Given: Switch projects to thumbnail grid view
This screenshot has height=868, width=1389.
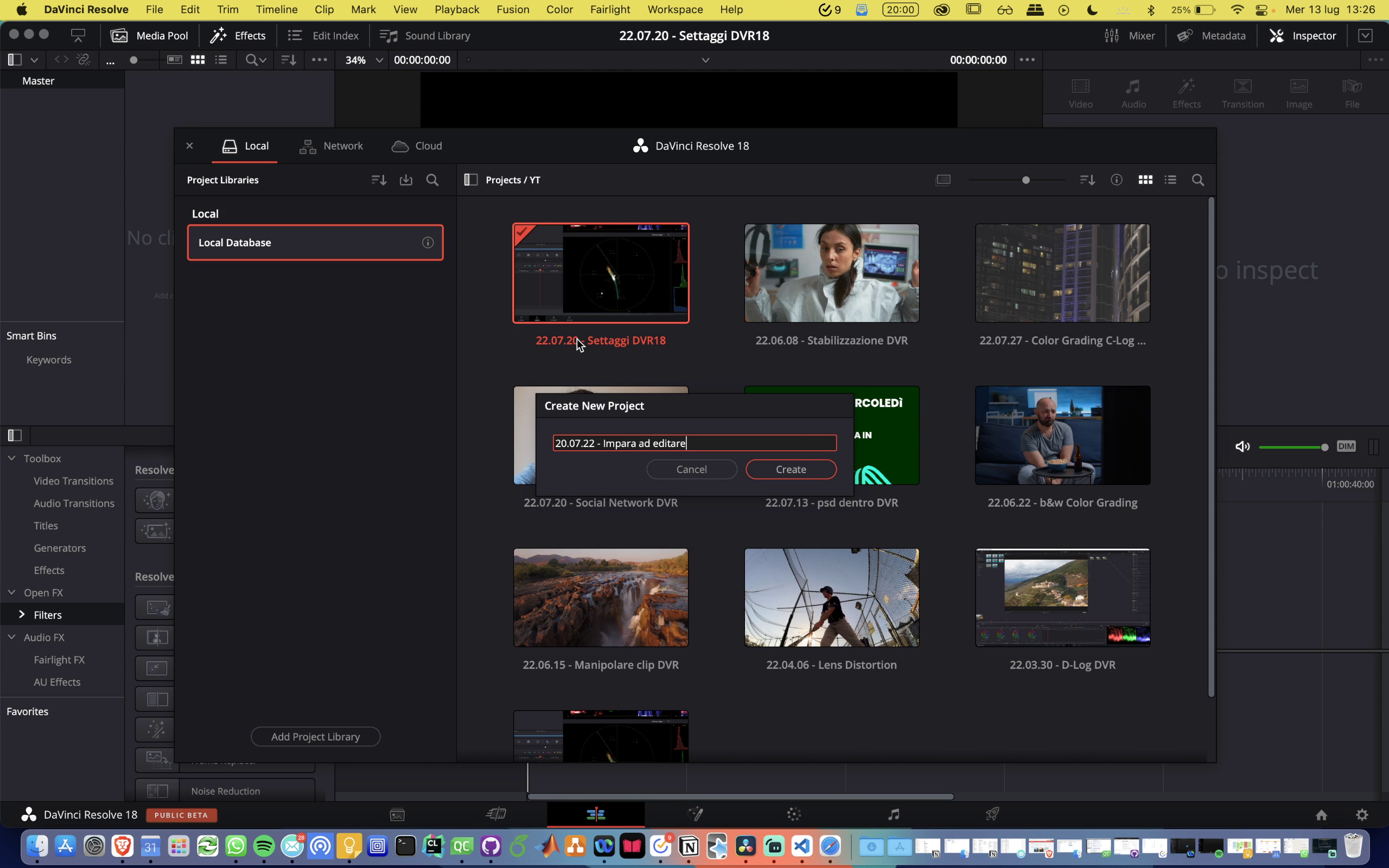Looking at the screenshot, I should [1145, 180].
